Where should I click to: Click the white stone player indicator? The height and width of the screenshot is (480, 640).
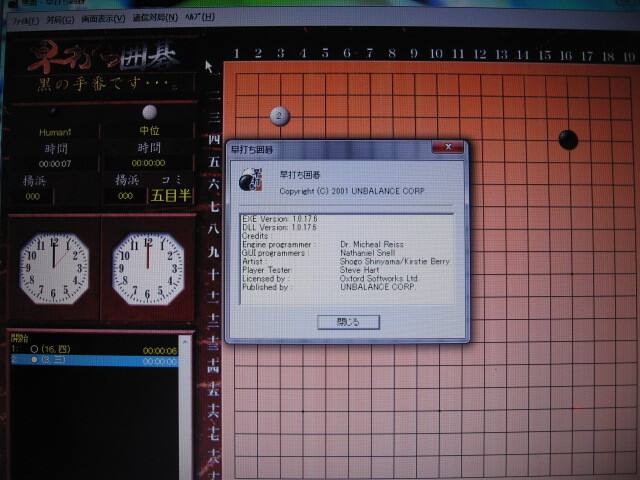(149, 112)
